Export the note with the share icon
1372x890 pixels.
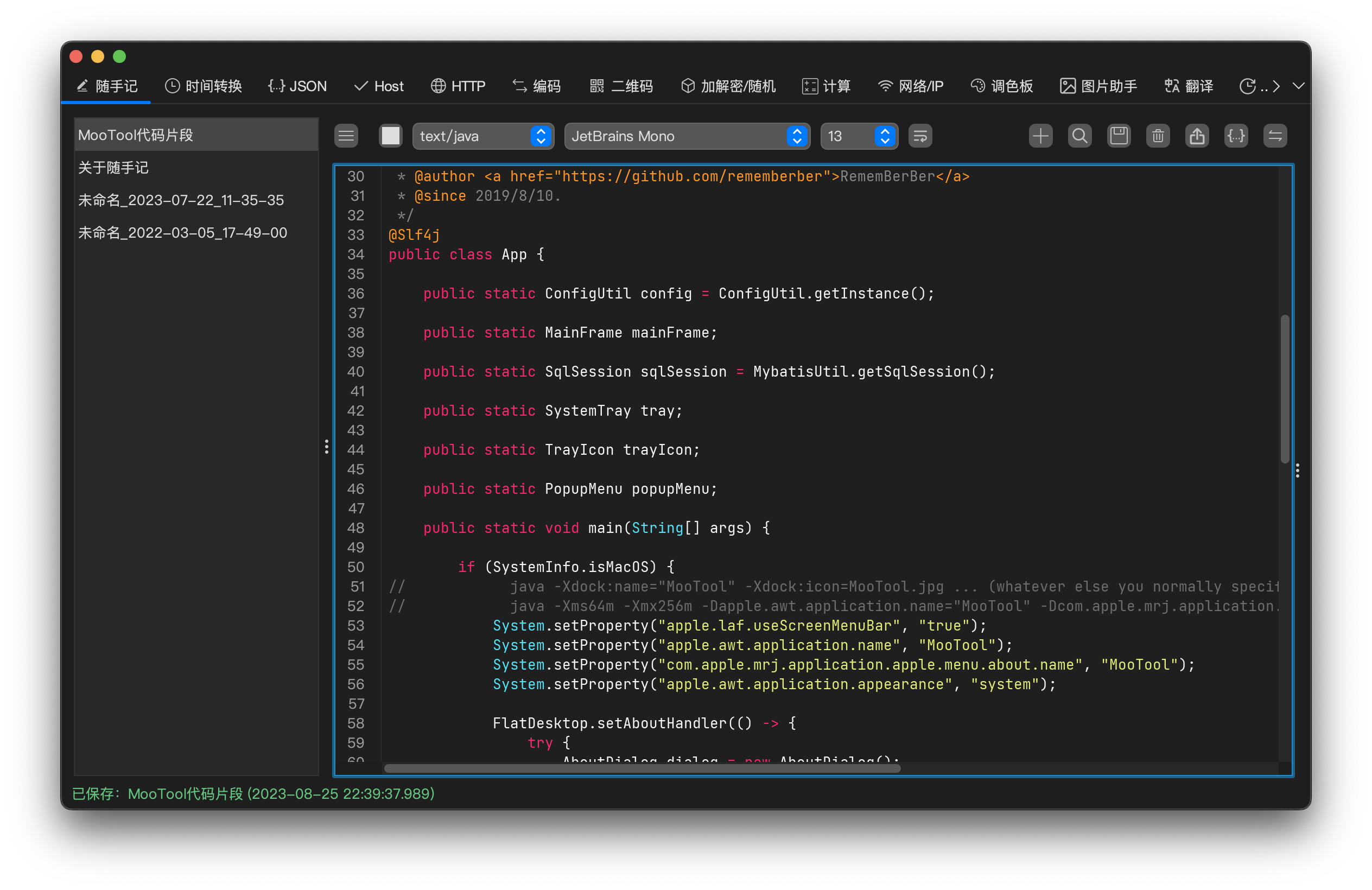(1197, 136)
